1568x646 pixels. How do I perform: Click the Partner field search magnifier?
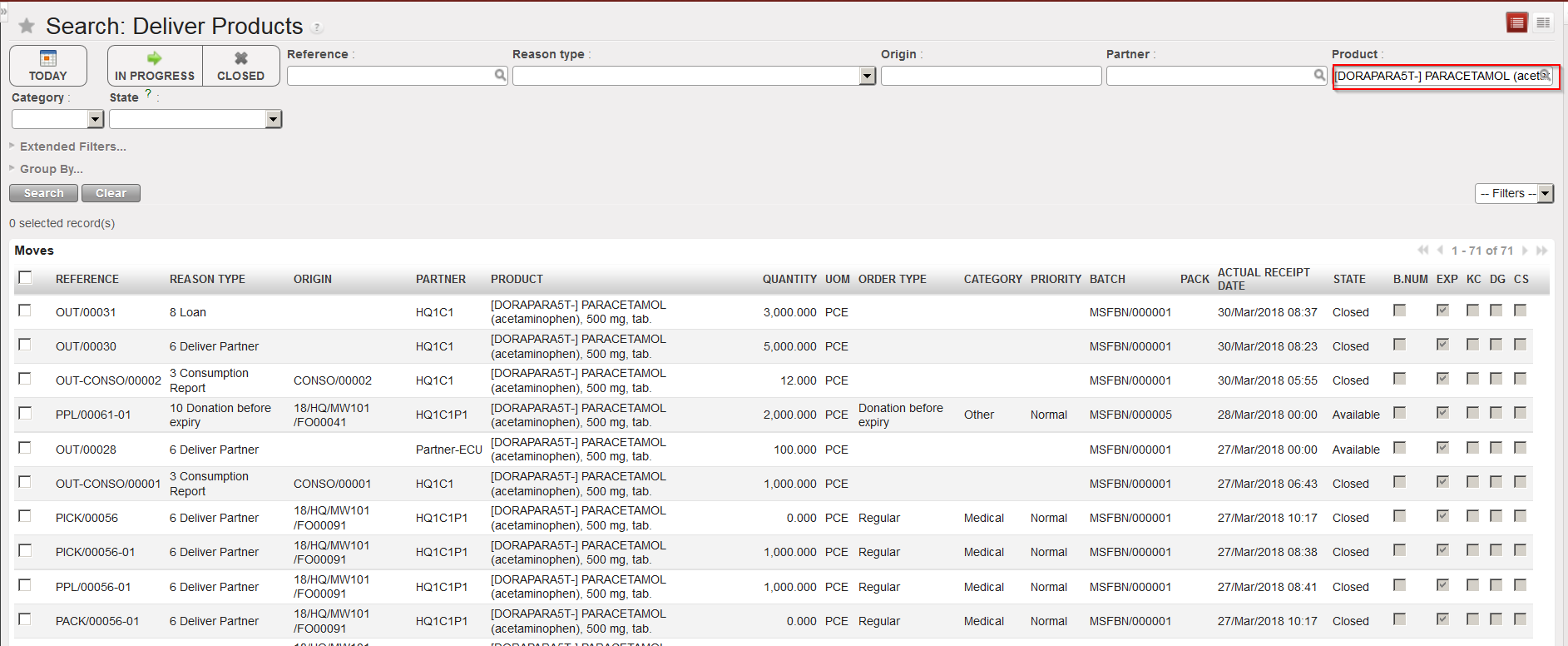point(1319,76)
